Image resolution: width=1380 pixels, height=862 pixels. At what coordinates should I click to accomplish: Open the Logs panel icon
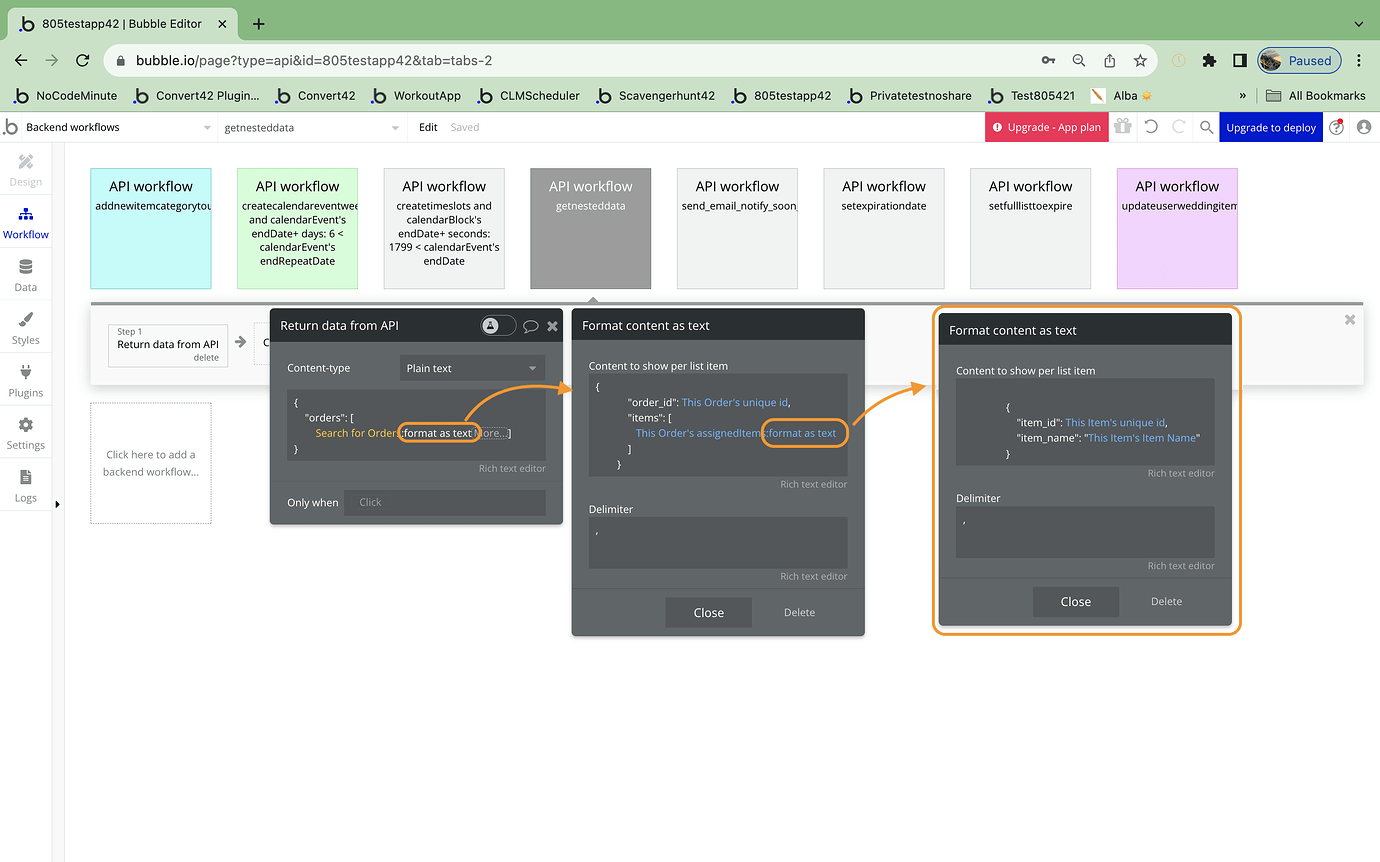(25, 485)
